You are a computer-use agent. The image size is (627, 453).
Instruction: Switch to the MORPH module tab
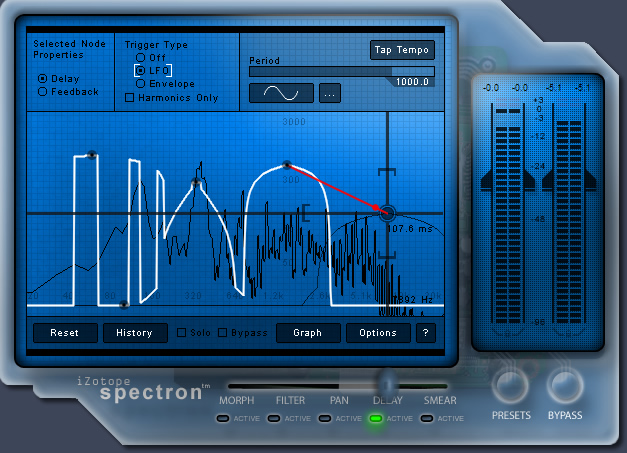(236, 400)
